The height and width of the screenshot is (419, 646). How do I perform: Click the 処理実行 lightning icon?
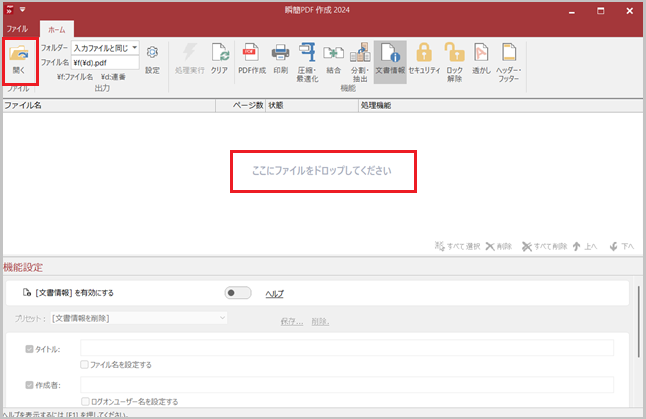tap(189, 59)
